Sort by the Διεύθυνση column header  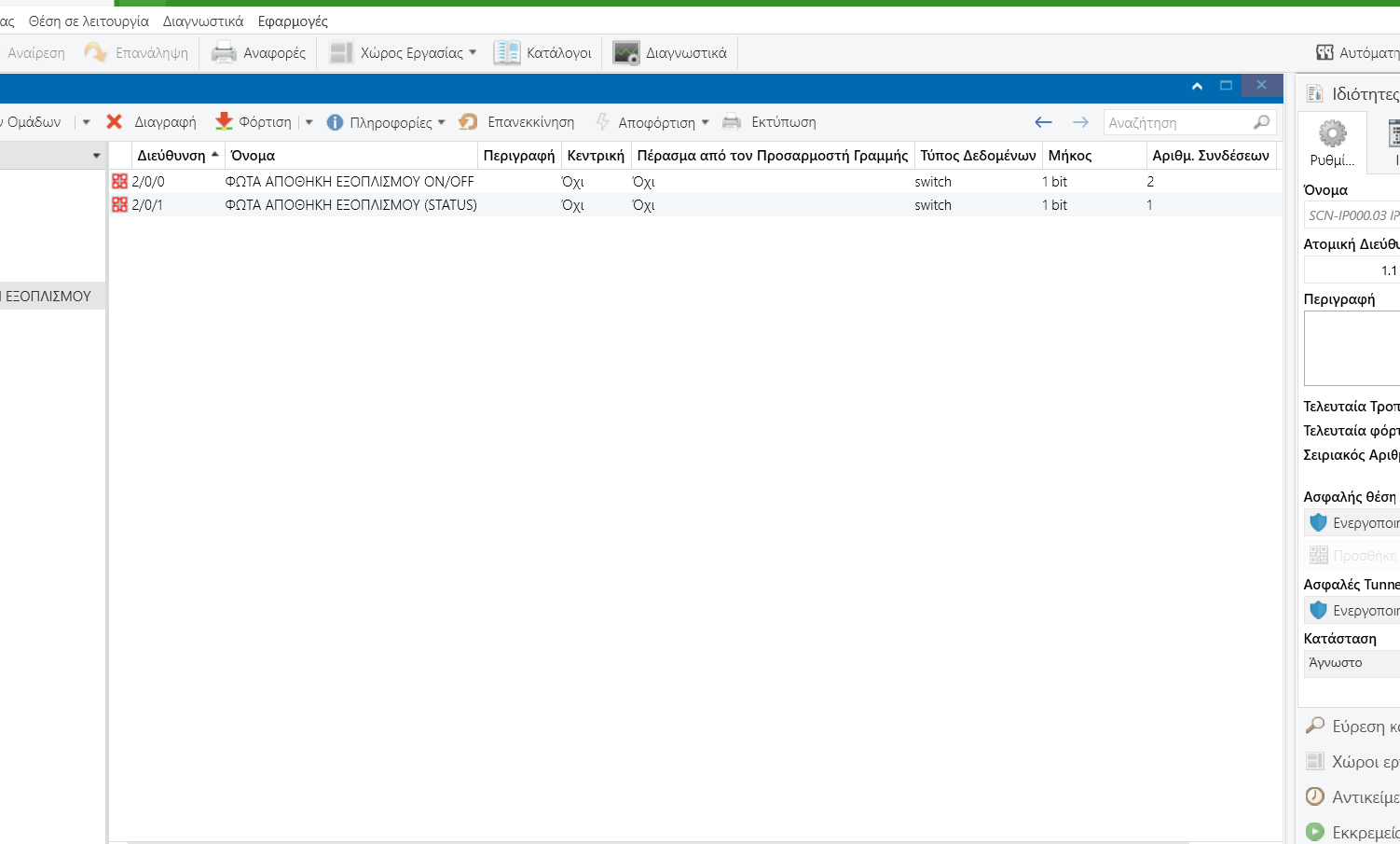tap(172, 156)
